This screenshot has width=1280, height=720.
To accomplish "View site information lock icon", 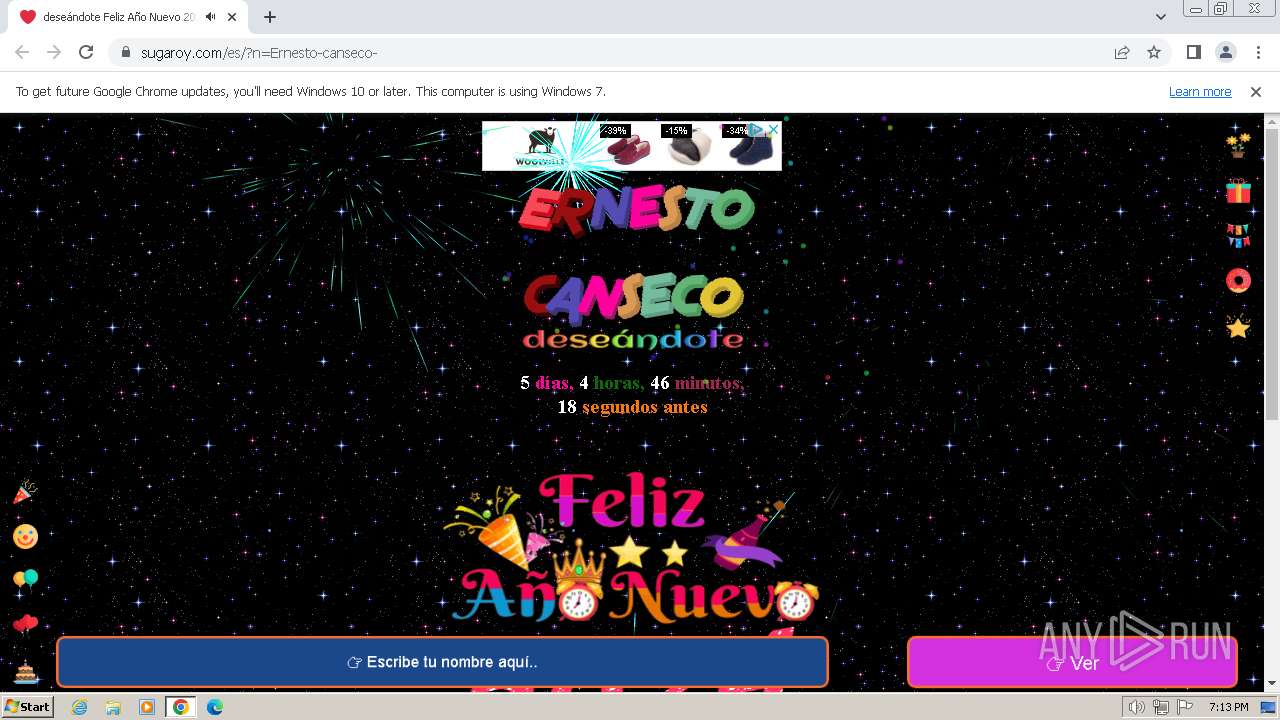I will (126, 52).
